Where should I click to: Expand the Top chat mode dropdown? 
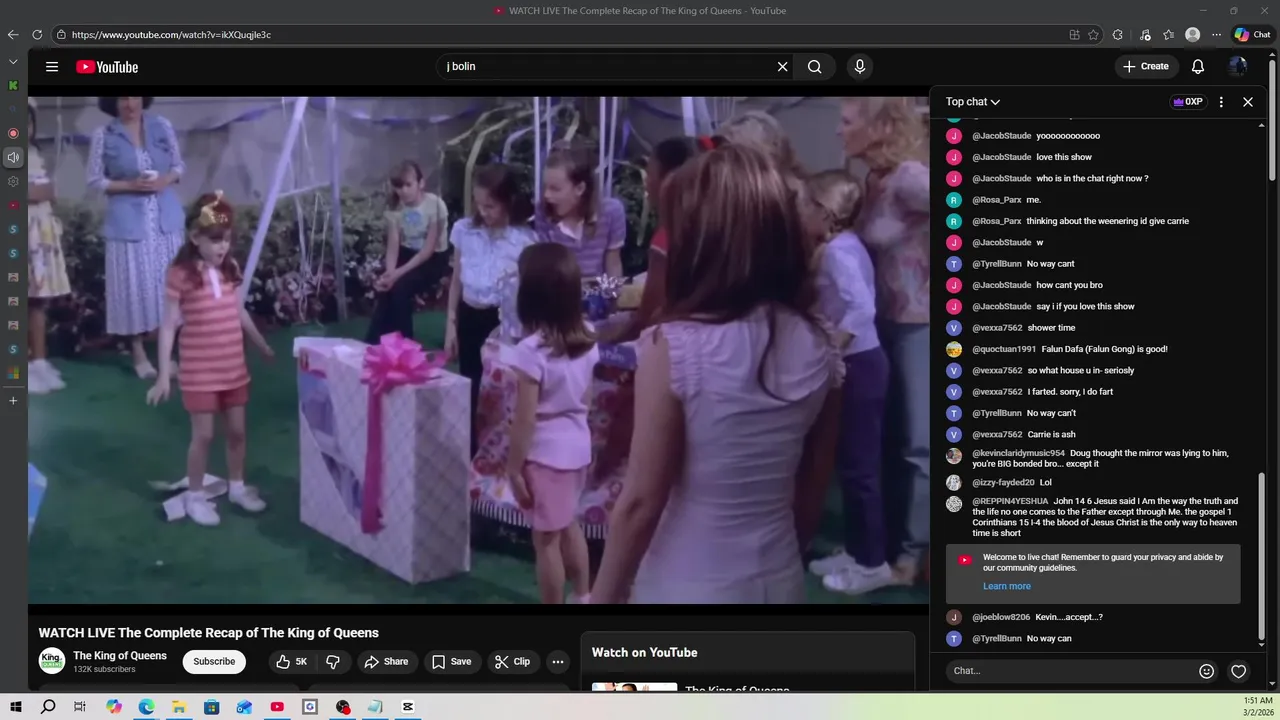coord(973,102)
